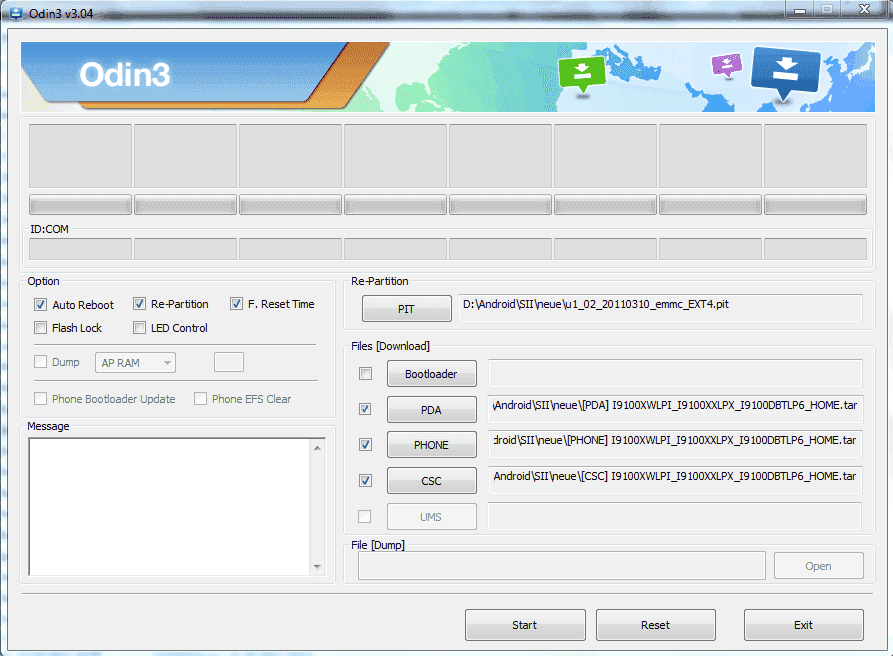Uncheck the PHONE file checkbox

(366, 445)
